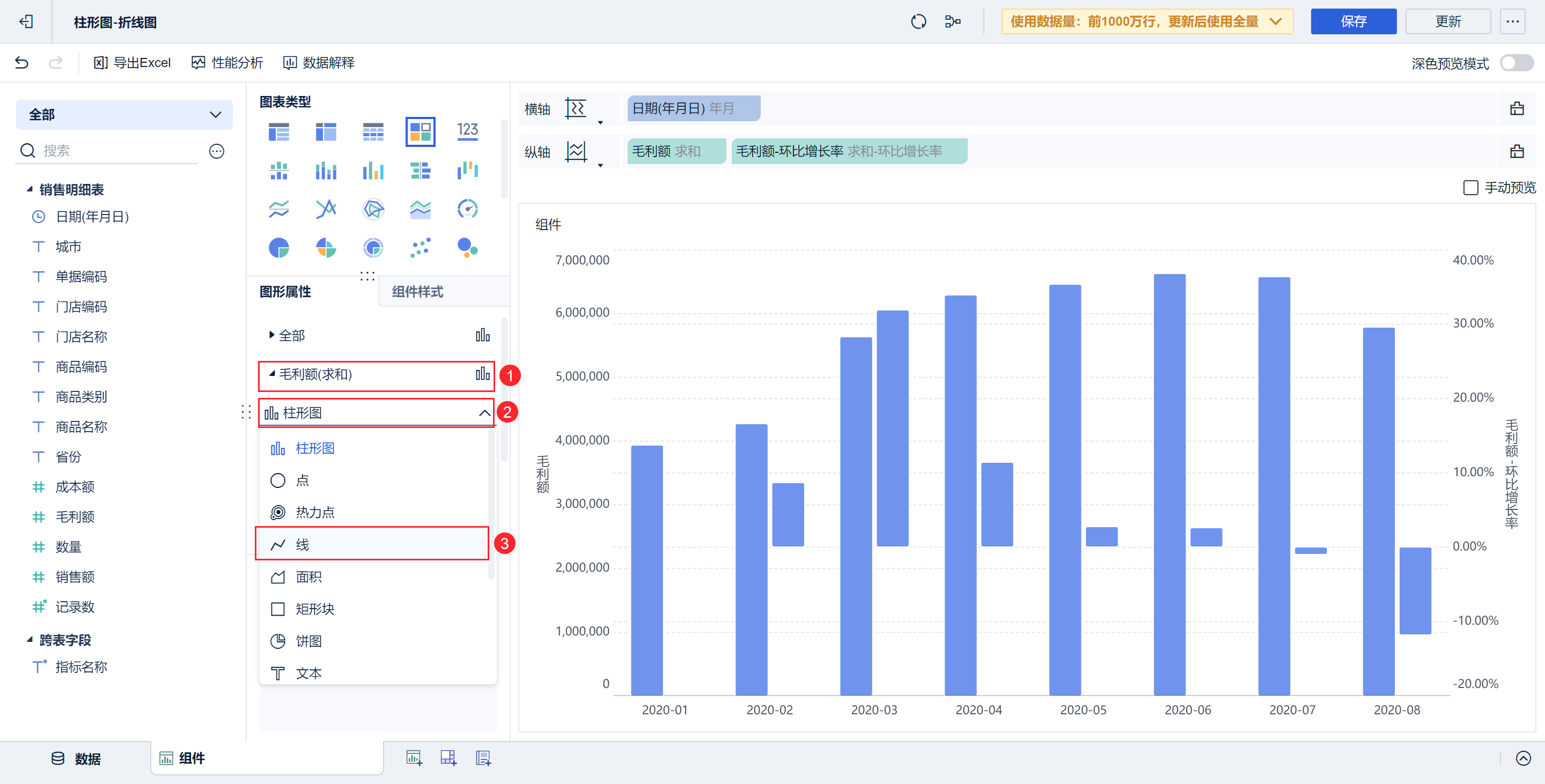Enable the manual preview checkbox
The image size is (1545, 784).
(1470, 188)
